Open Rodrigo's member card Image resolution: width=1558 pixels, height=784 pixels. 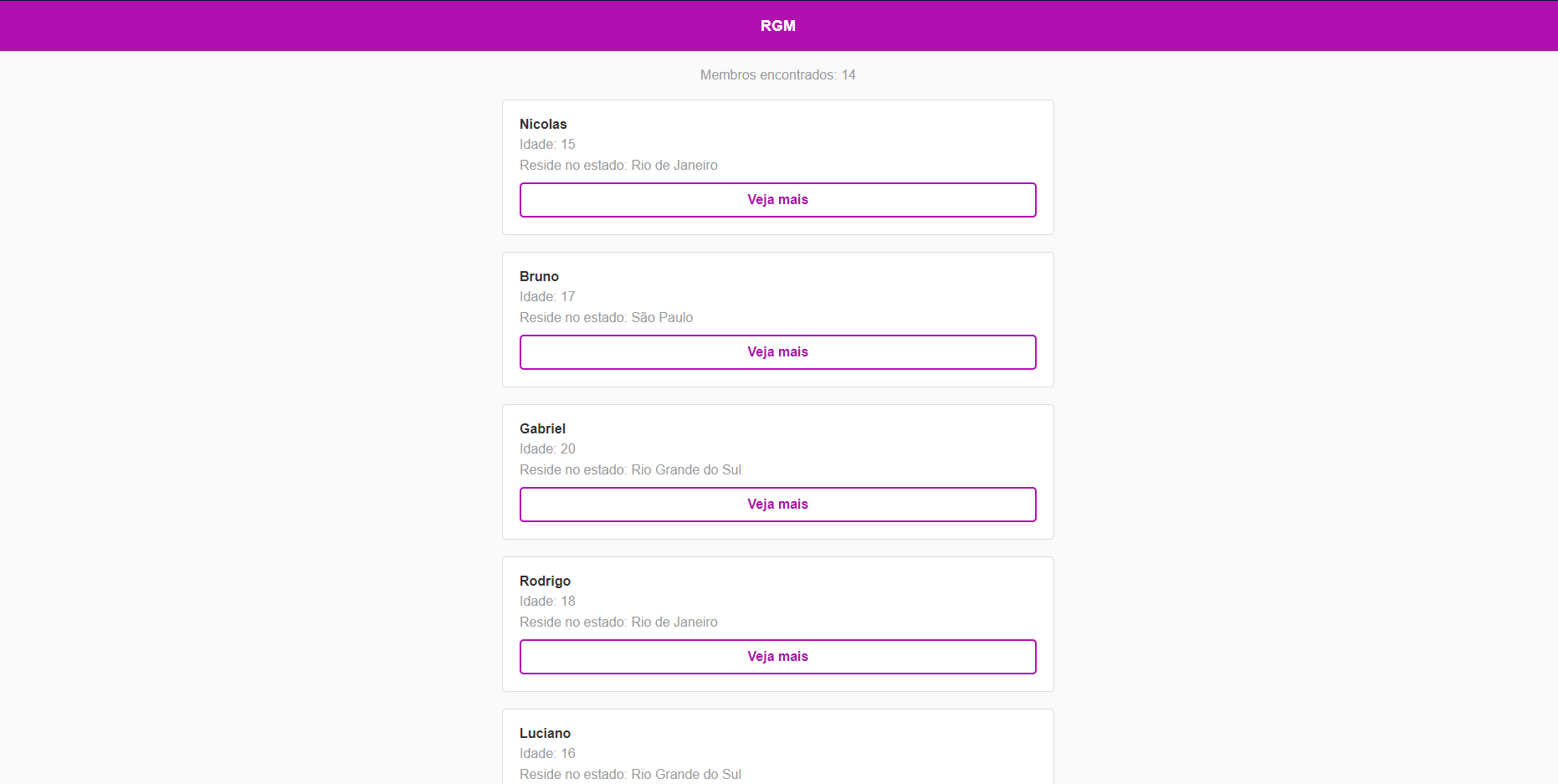(777, 623)
